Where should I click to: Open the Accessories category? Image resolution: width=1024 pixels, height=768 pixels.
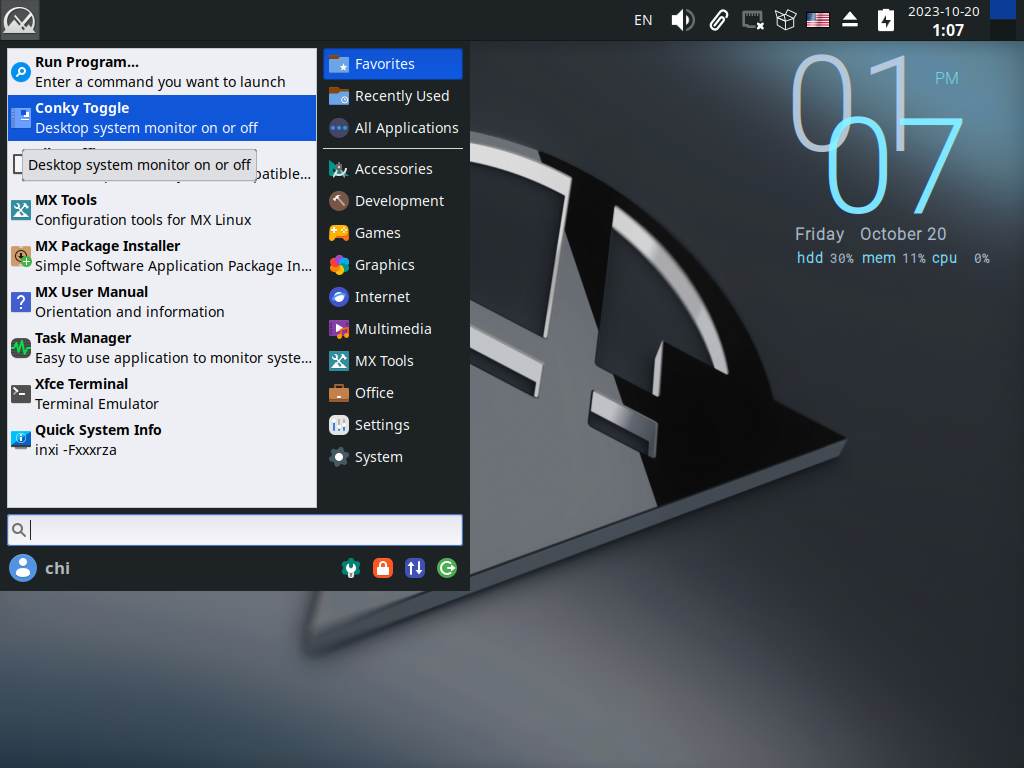(x=393, y=169)
